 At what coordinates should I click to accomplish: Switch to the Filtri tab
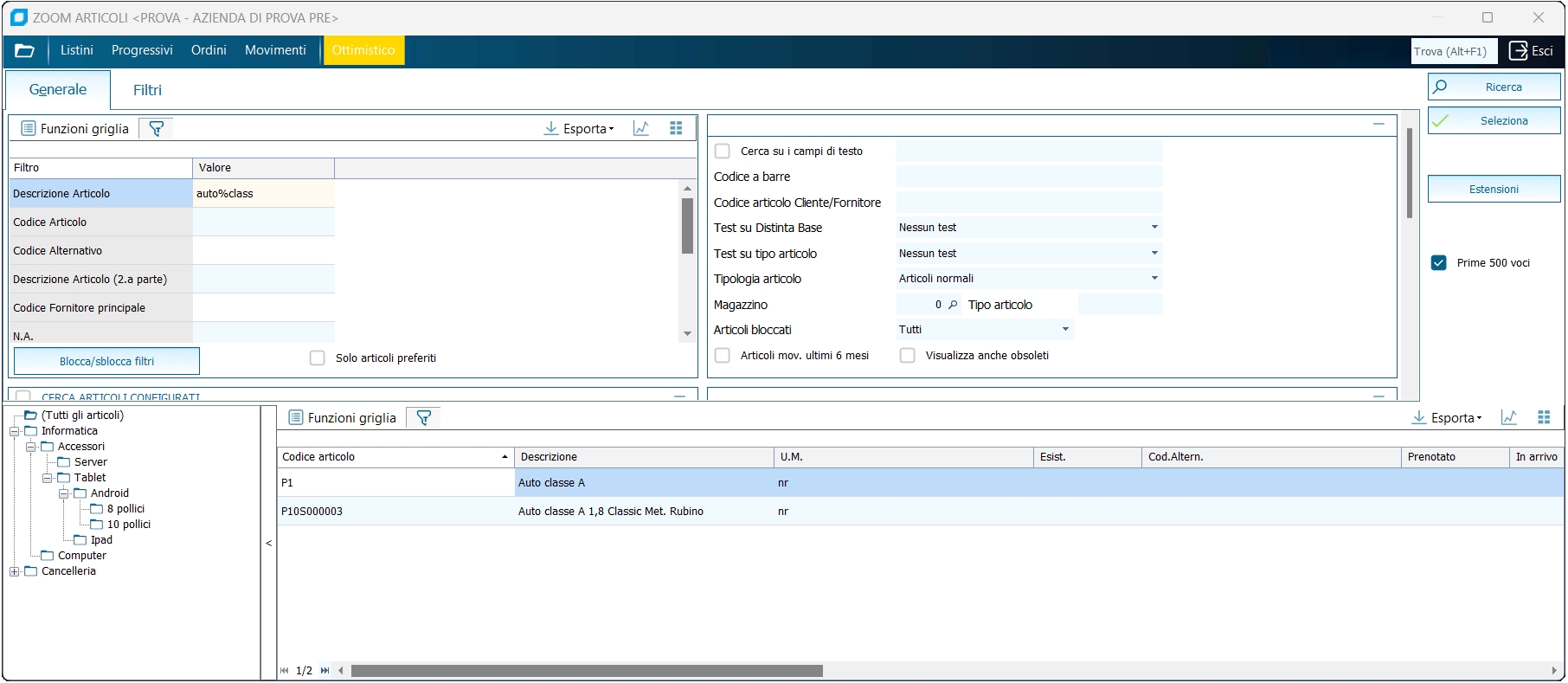tap(147, 90)
